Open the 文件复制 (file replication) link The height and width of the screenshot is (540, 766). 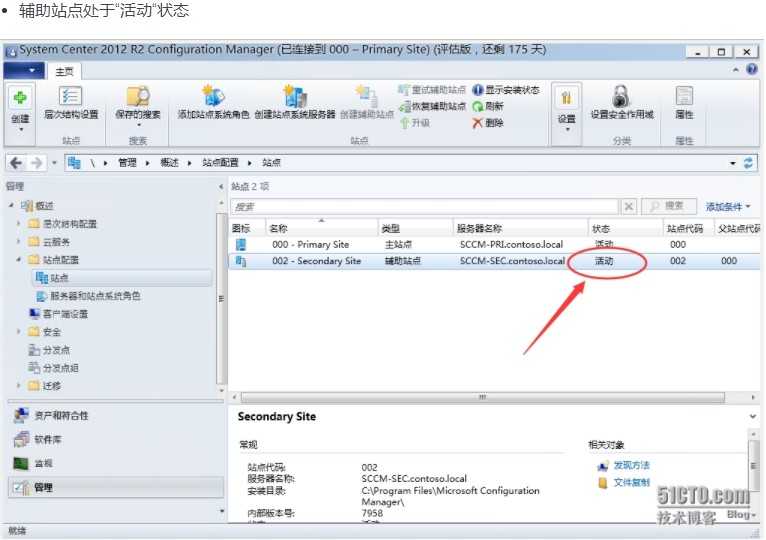pos(631,483)
